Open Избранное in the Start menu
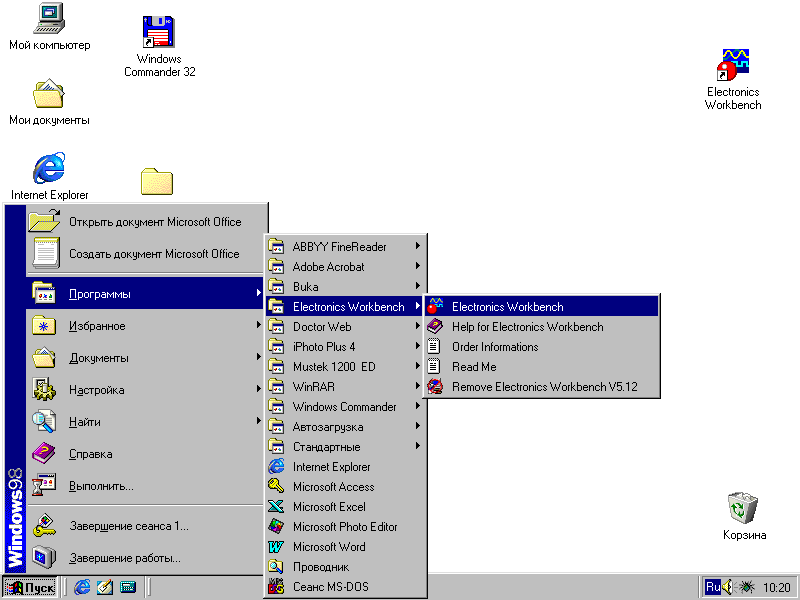 (x=144, y=326)
